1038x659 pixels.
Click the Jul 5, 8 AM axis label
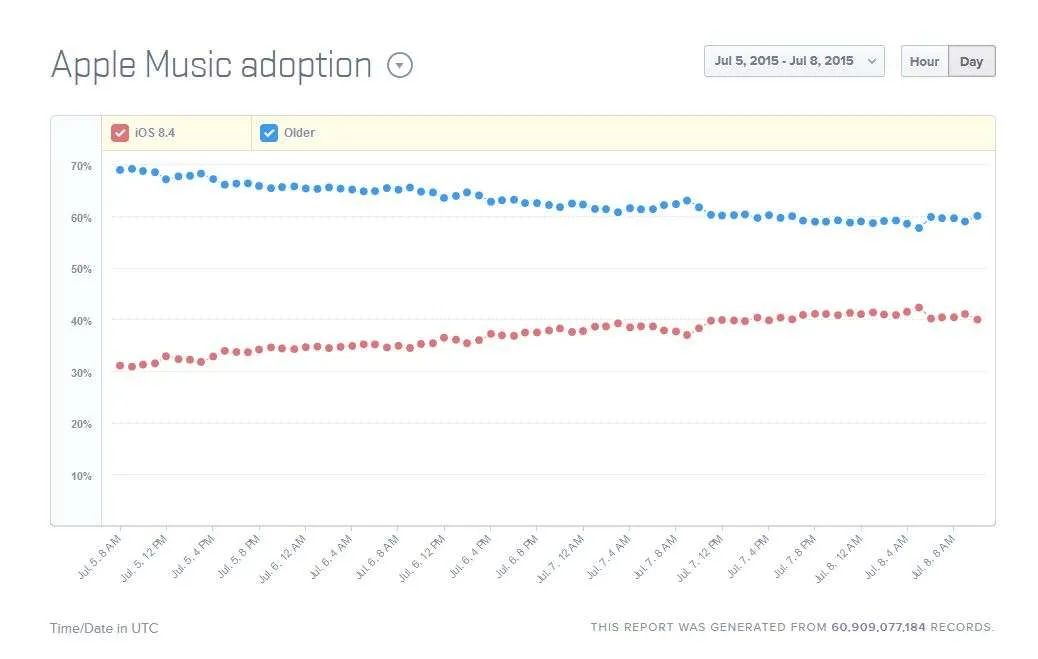(100, 556)
